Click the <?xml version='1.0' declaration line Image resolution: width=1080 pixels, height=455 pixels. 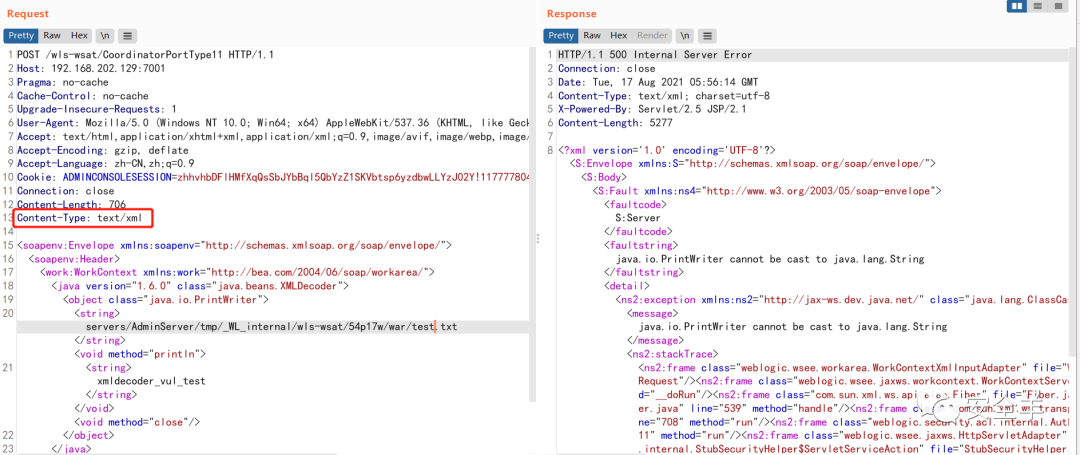tap(667, 150)
